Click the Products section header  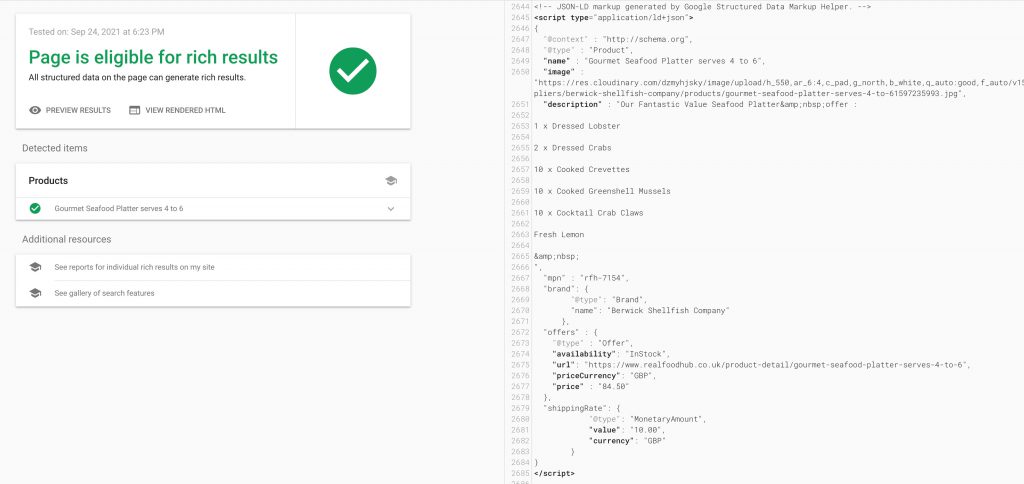(x=48, y=181)
